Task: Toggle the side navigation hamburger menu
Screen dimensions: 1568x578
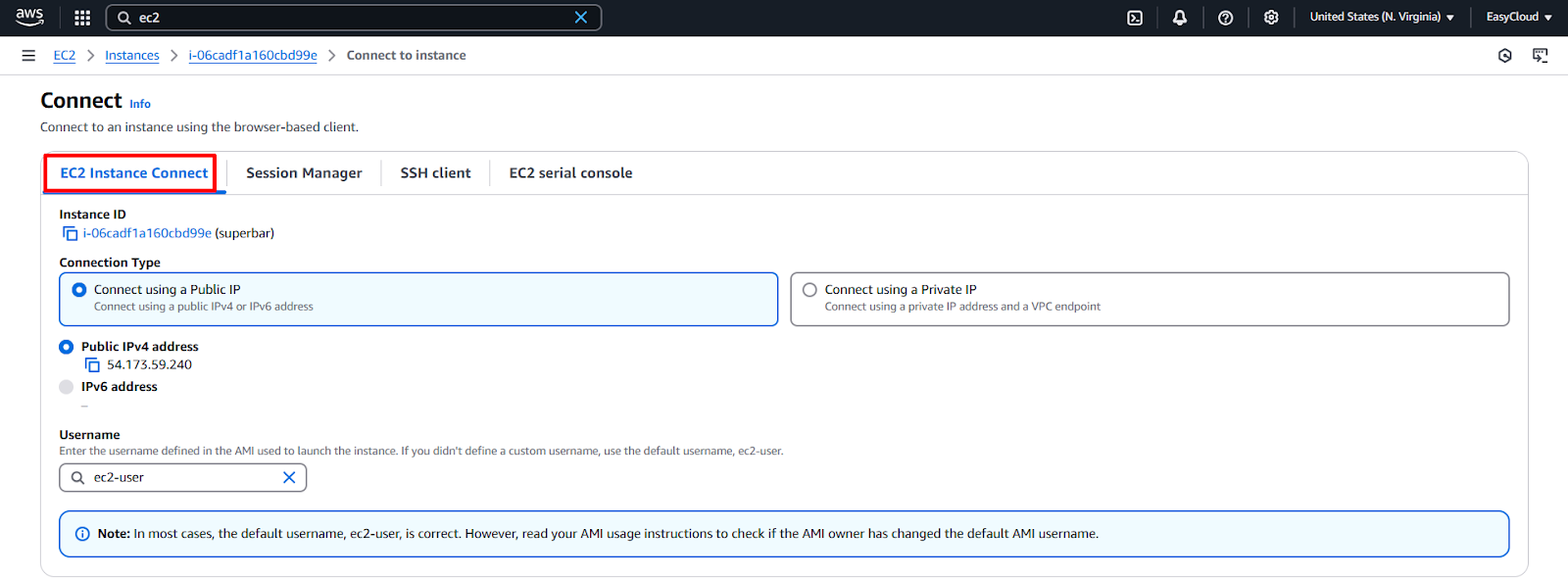Action: pyautogui.click(x=28, y=56)
